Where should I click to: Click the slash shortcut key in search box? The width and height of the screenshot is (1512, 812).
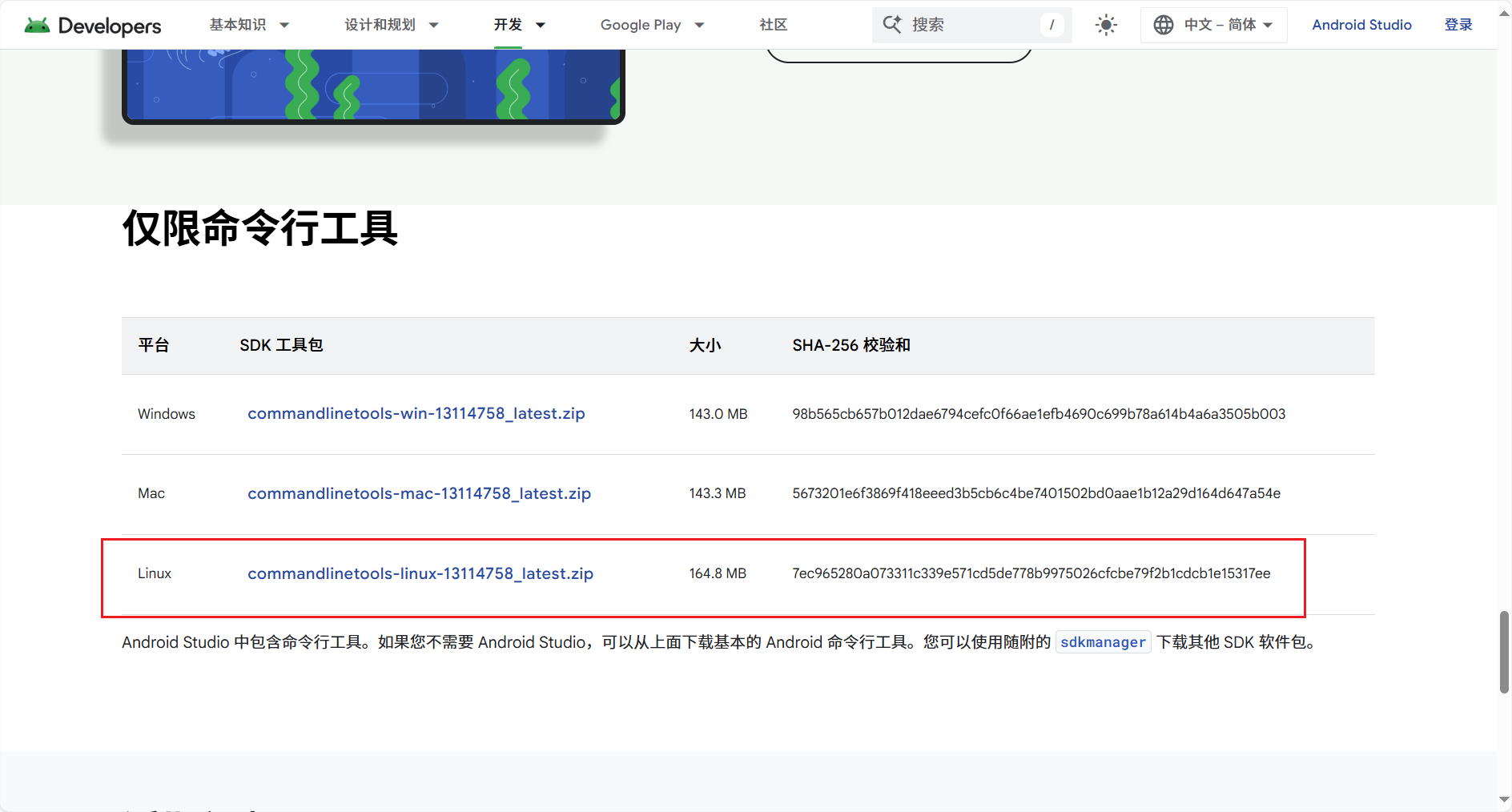click(x=1052, y=25)
